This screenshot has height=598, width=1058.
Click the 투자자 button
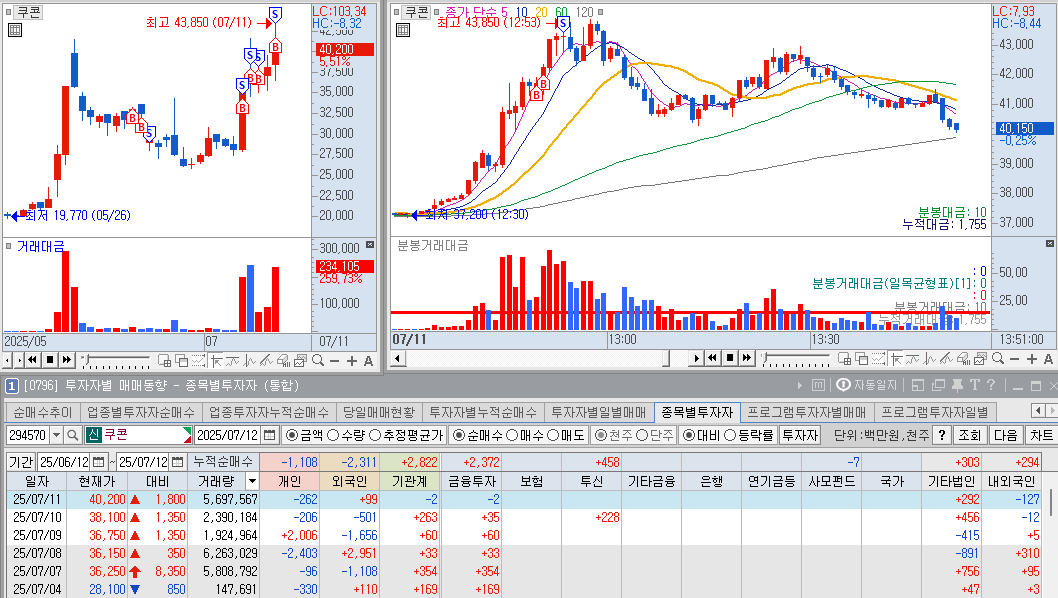(x=800, y=435)
